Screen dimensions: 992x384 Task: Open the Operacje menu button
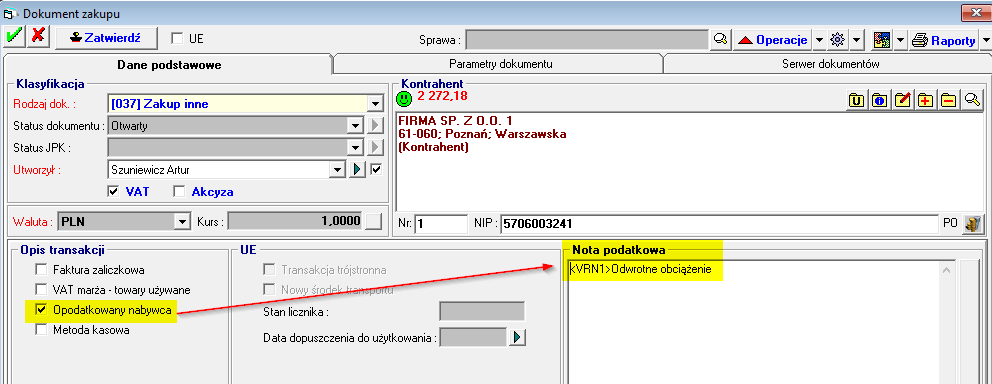772,40
